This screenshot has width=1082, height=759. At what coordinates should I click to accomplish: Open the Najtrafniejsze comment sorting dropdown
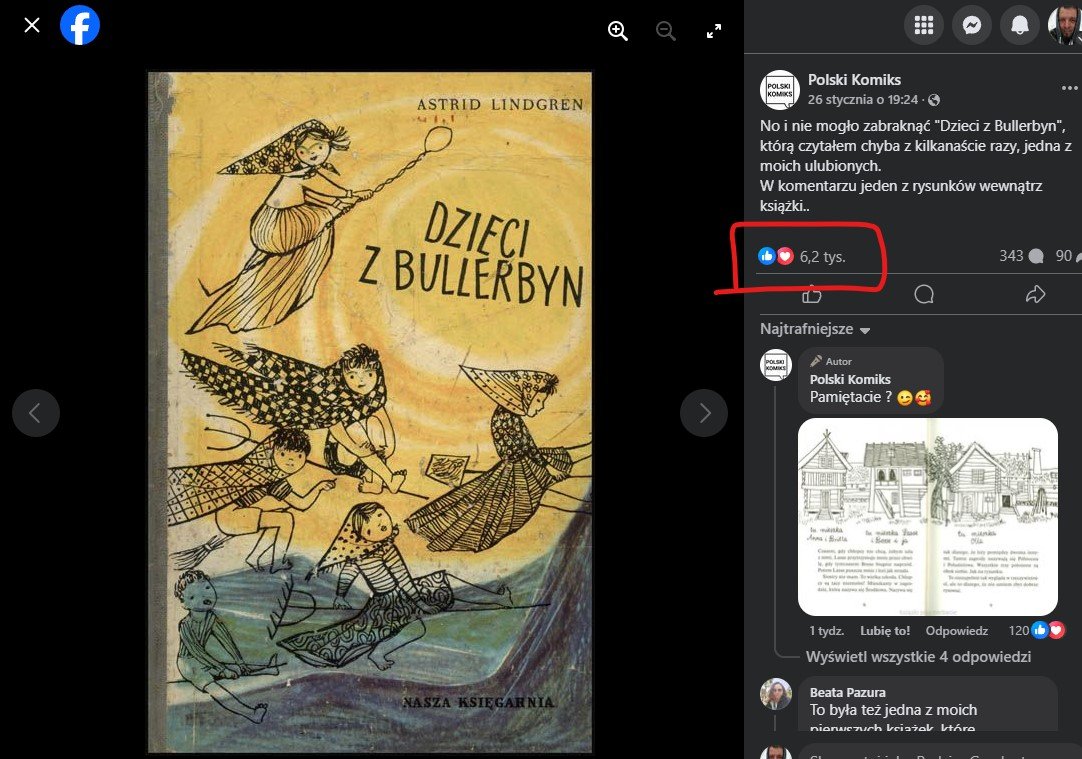[815, 329]
